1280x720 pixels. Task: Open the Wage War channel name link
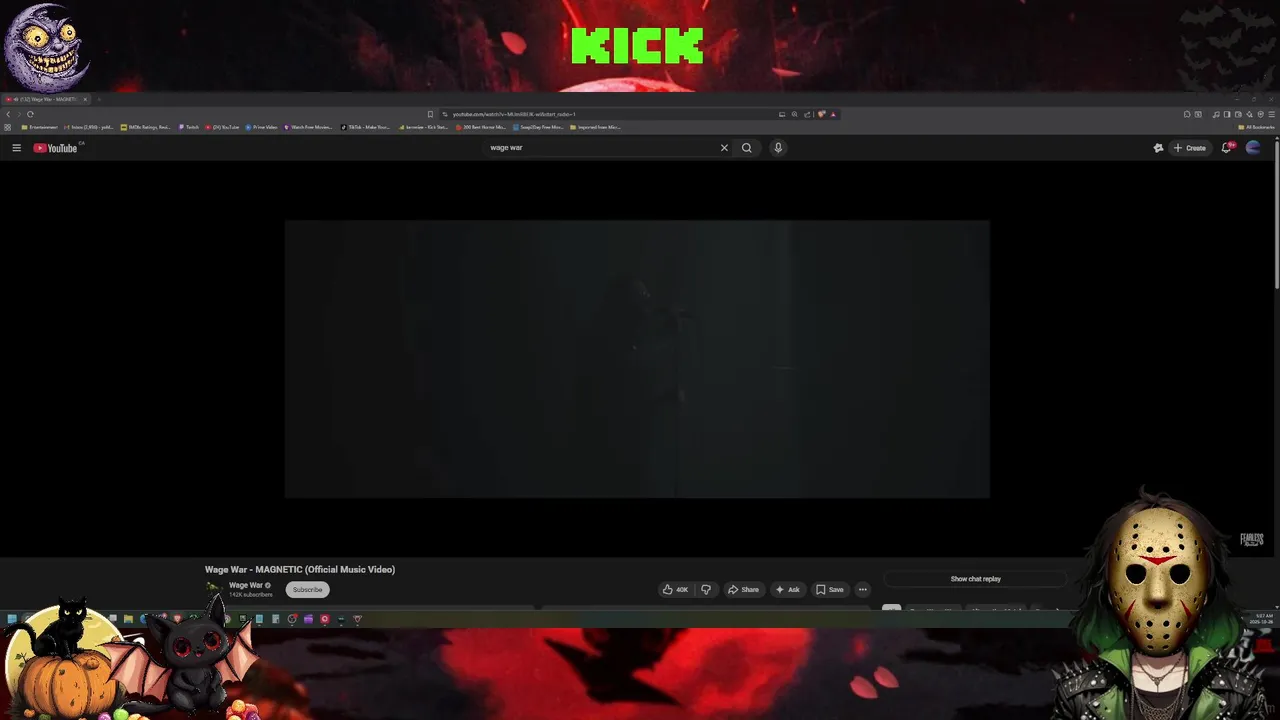[246, 585]
